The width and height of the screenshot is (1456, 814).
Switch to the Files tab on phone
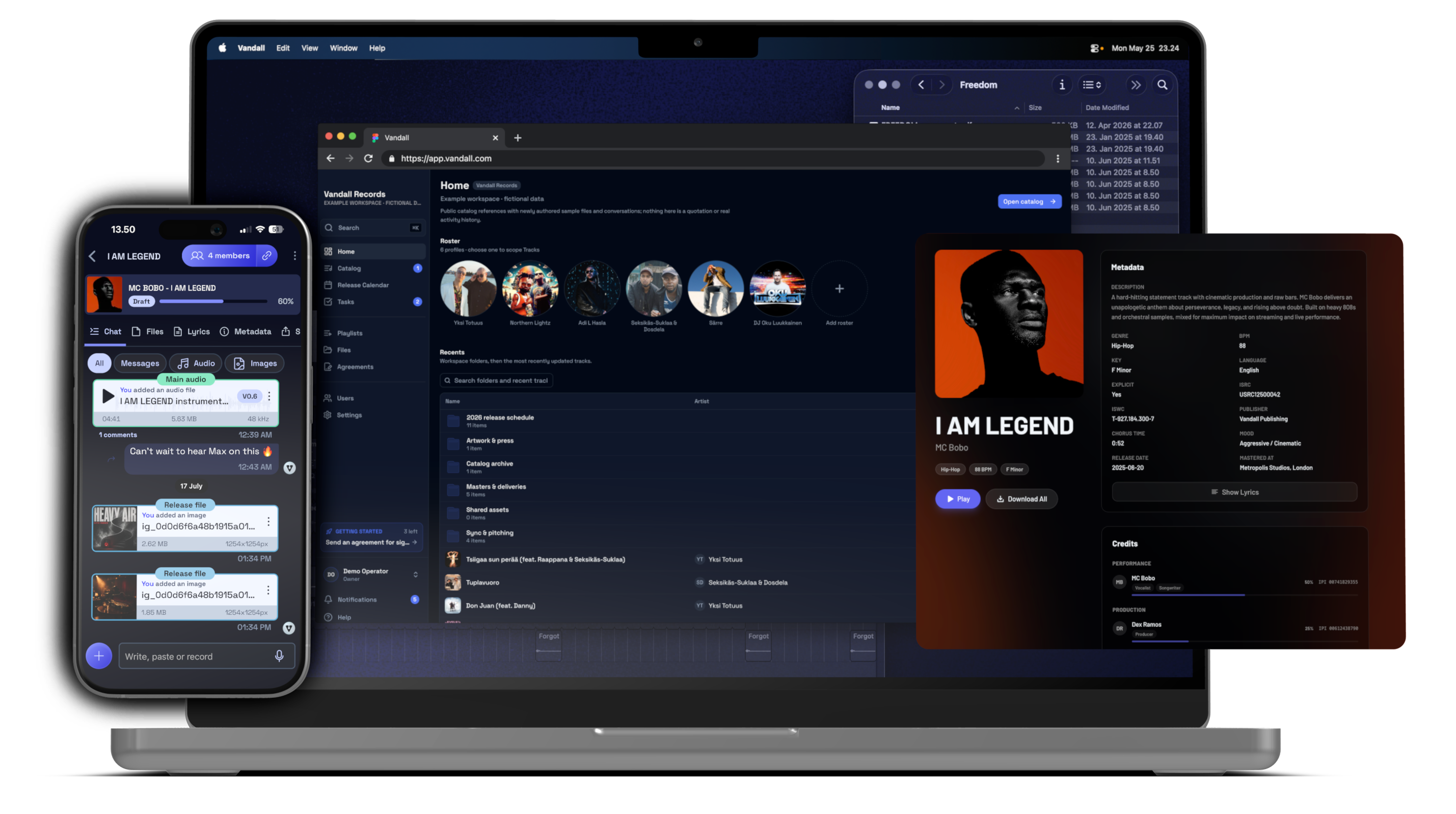pyautogui.click(x=148, y=331)
